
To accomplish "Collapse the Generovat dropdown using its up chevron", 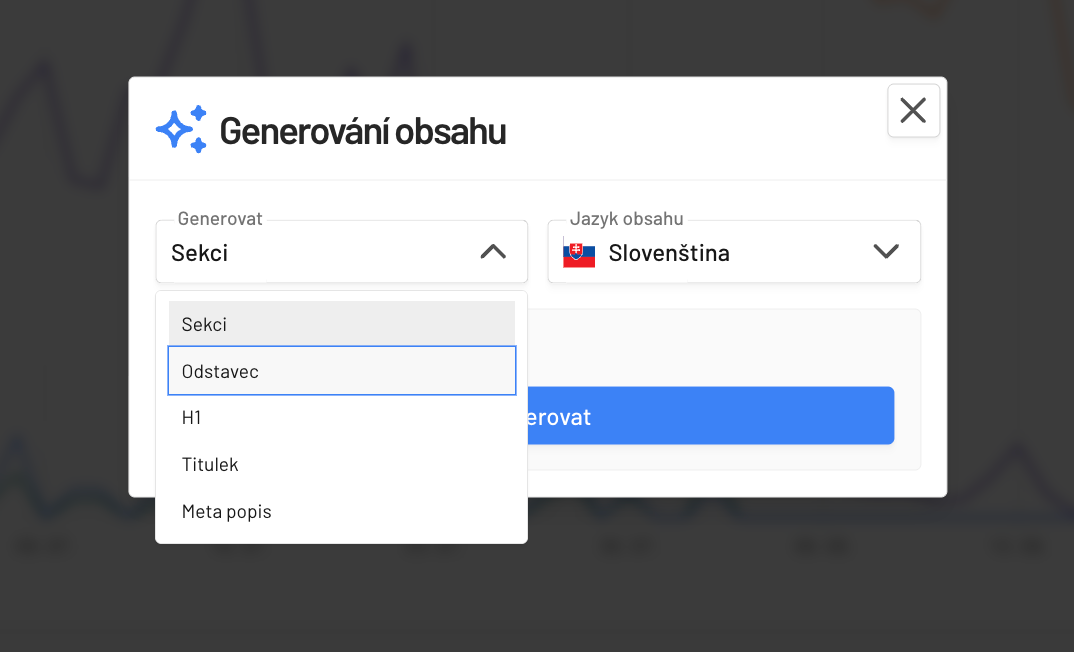I will coord(493,252).
